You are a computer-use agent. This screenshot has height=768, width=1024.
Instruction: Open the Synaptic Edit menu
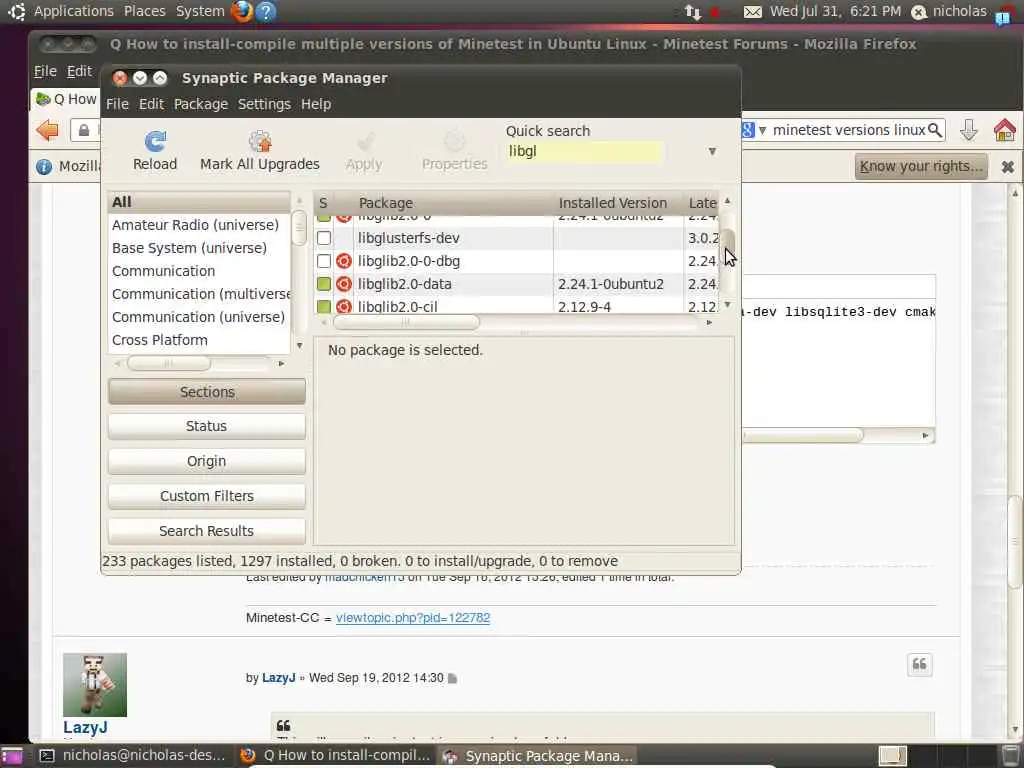tap(152, 104)
